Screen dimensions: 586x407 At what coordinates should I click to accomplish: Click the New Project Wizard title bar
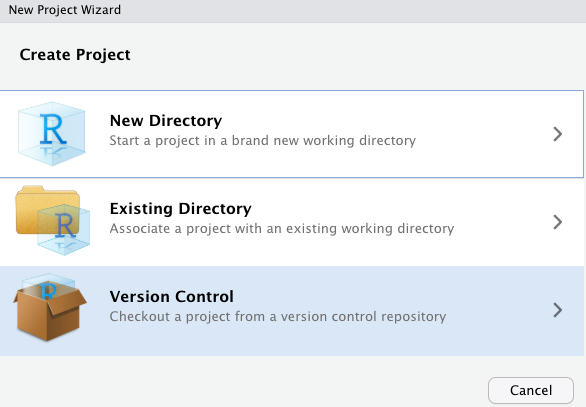[293, 10]
